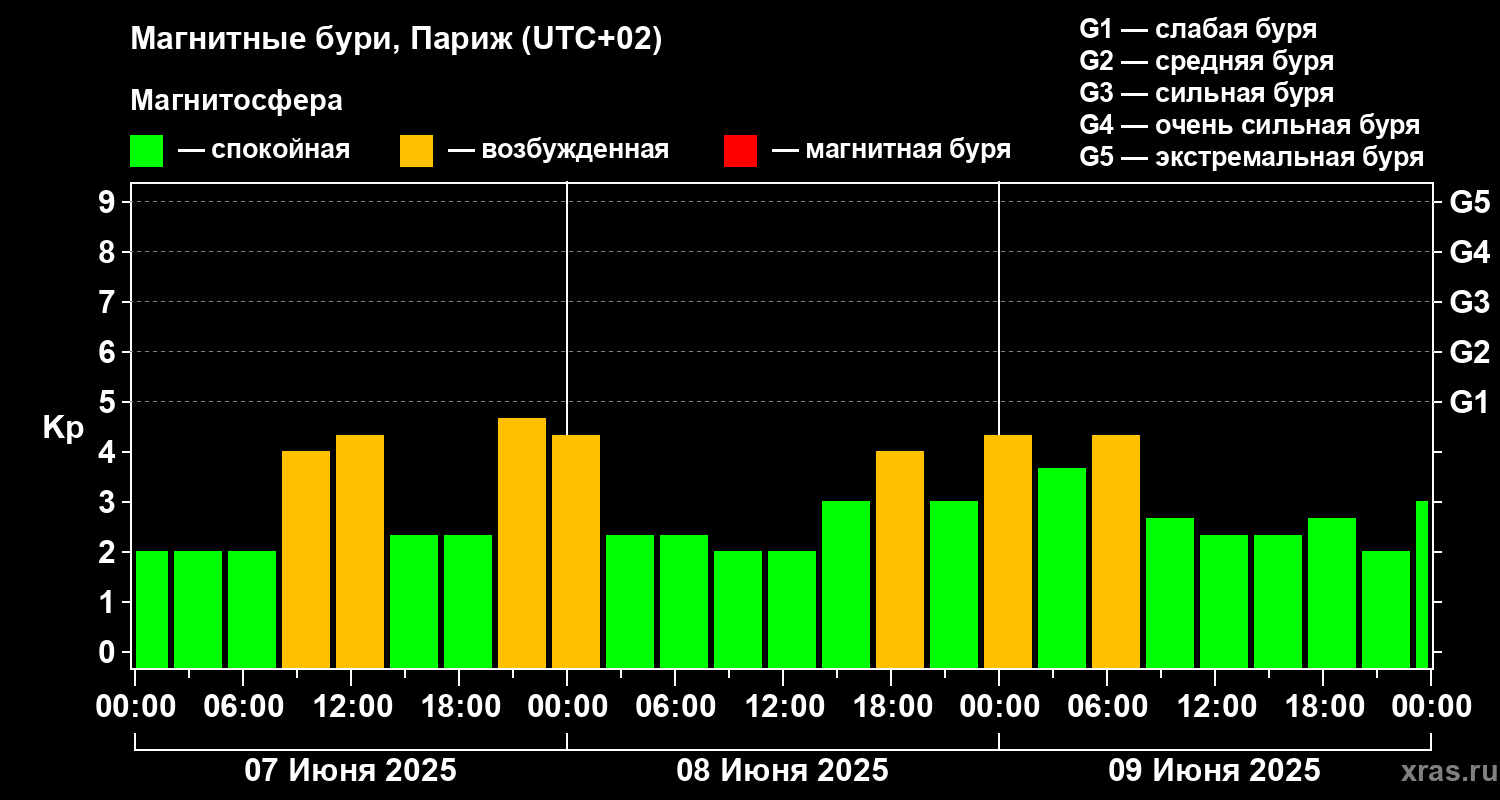Click the G4 label on right axis

[1469, 252]
